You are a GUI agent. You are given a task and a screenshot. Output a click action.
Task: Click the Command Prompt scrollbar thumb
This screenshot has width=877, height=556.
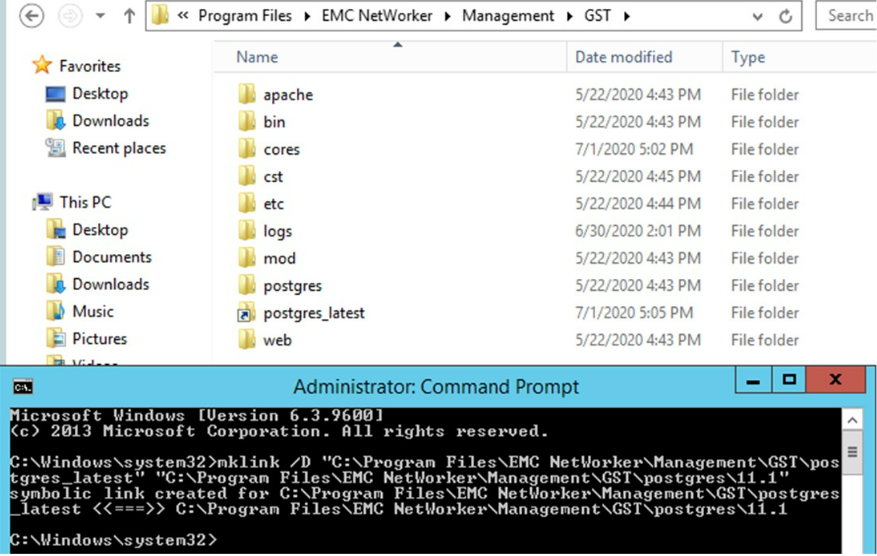[852, 452]
